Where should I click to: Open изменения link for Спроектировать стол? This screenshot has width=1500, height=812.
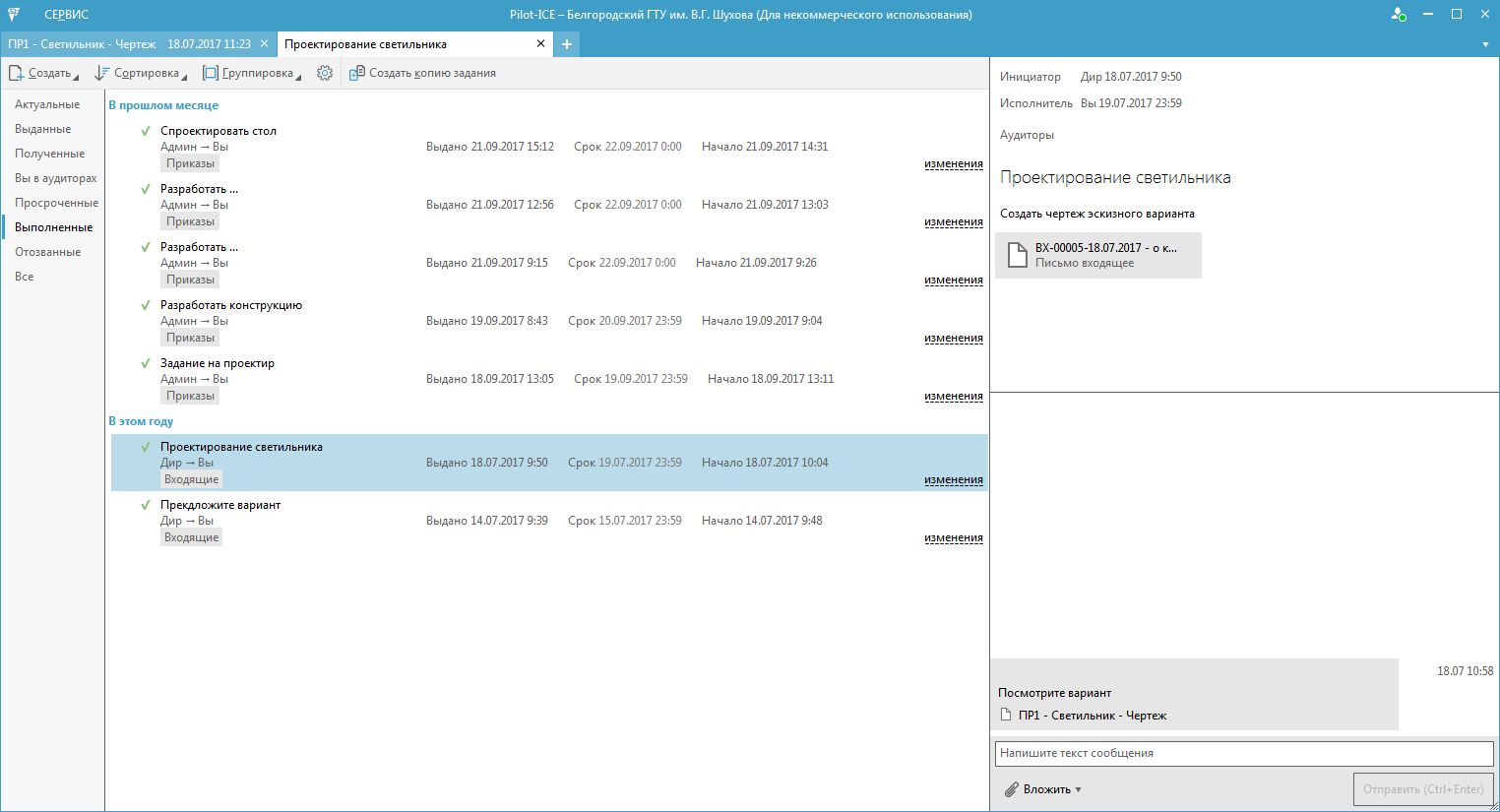click(x=954, y=164)
